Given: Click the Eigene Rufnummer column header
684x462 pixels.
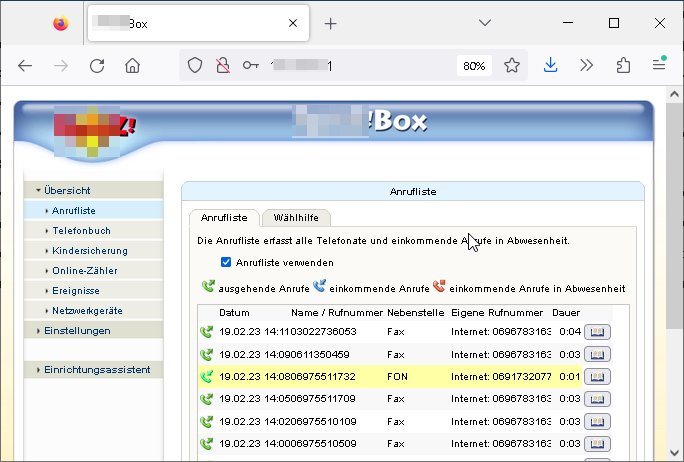Looking at the screenshot, I should coord(497,313).
